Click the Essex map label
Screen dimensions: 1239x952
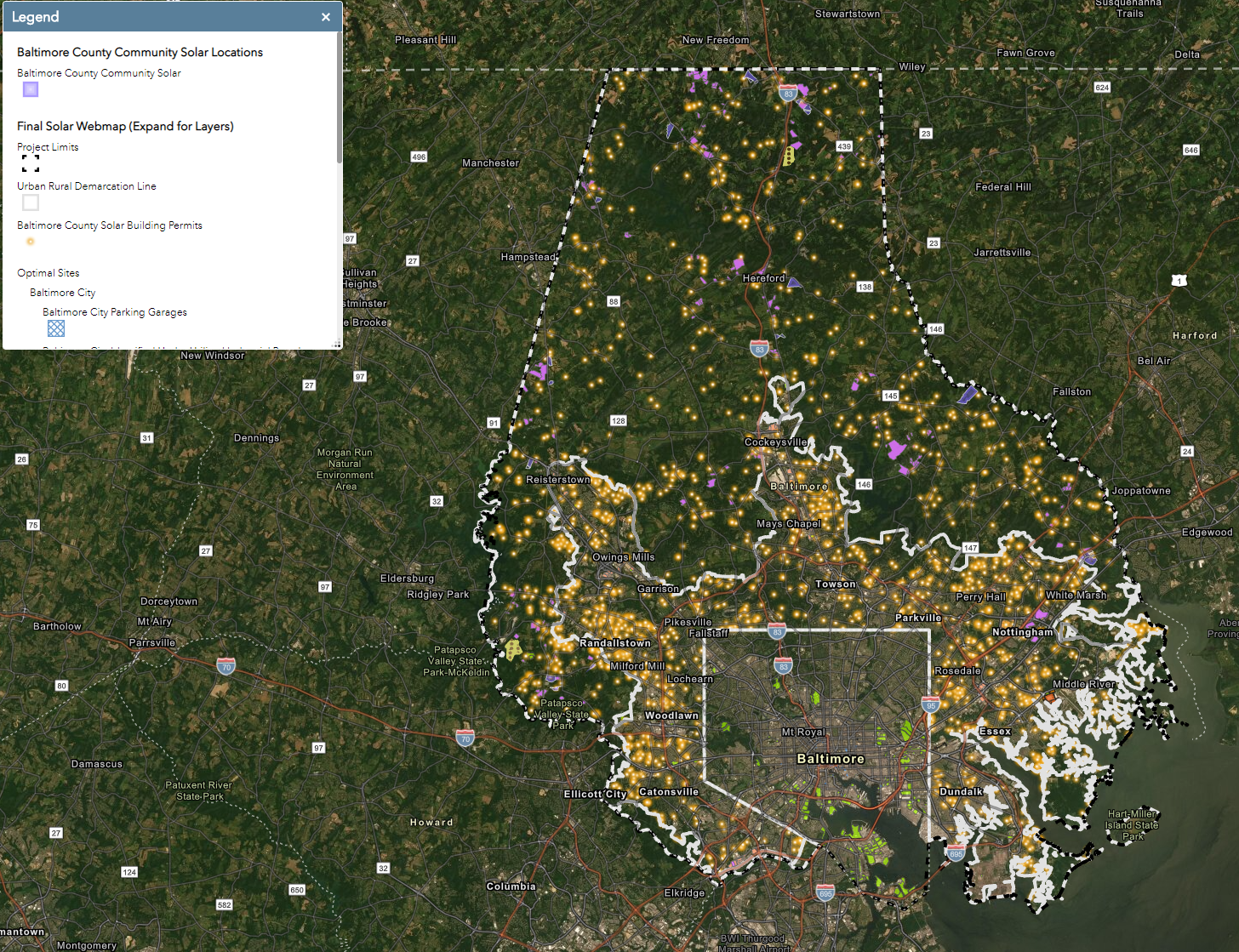tap(996, 732)
